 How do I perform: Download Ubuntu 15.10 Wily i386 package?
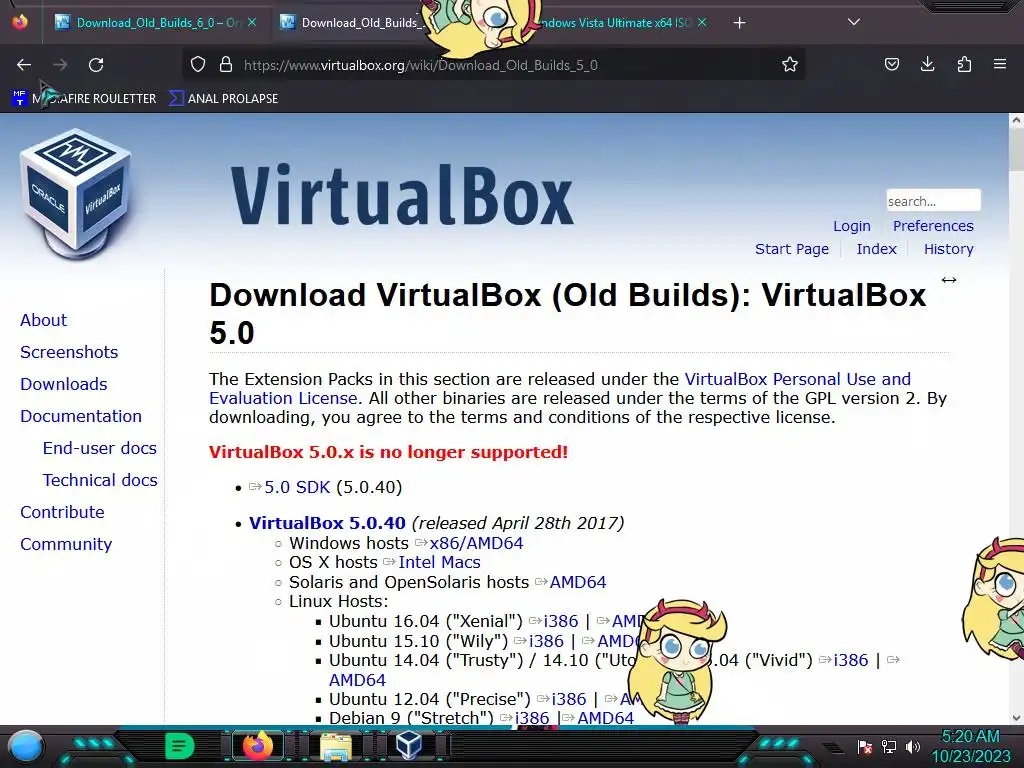[x=546, y=641]
